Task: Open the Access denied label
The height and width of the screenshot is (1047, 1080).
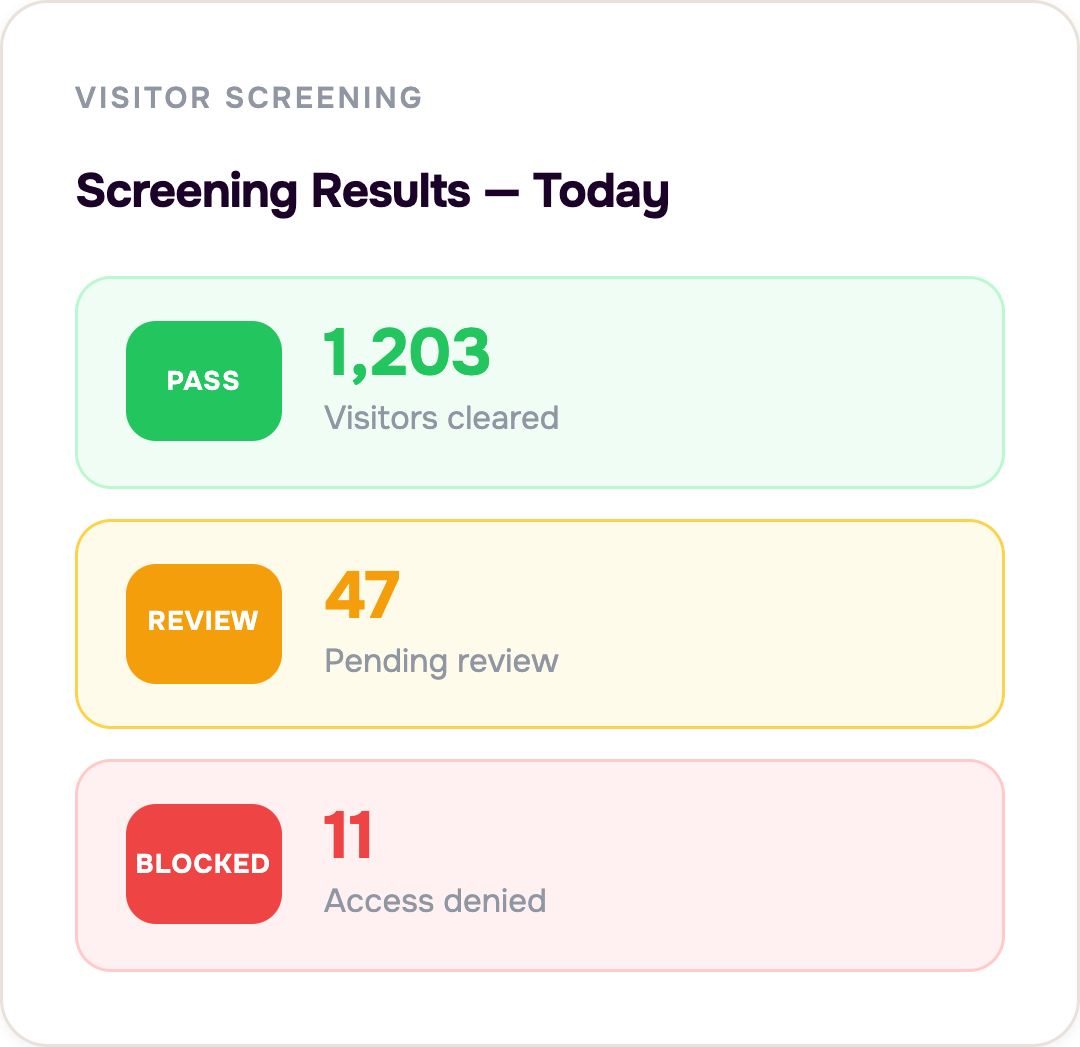Action: click(x=435, y=900)
